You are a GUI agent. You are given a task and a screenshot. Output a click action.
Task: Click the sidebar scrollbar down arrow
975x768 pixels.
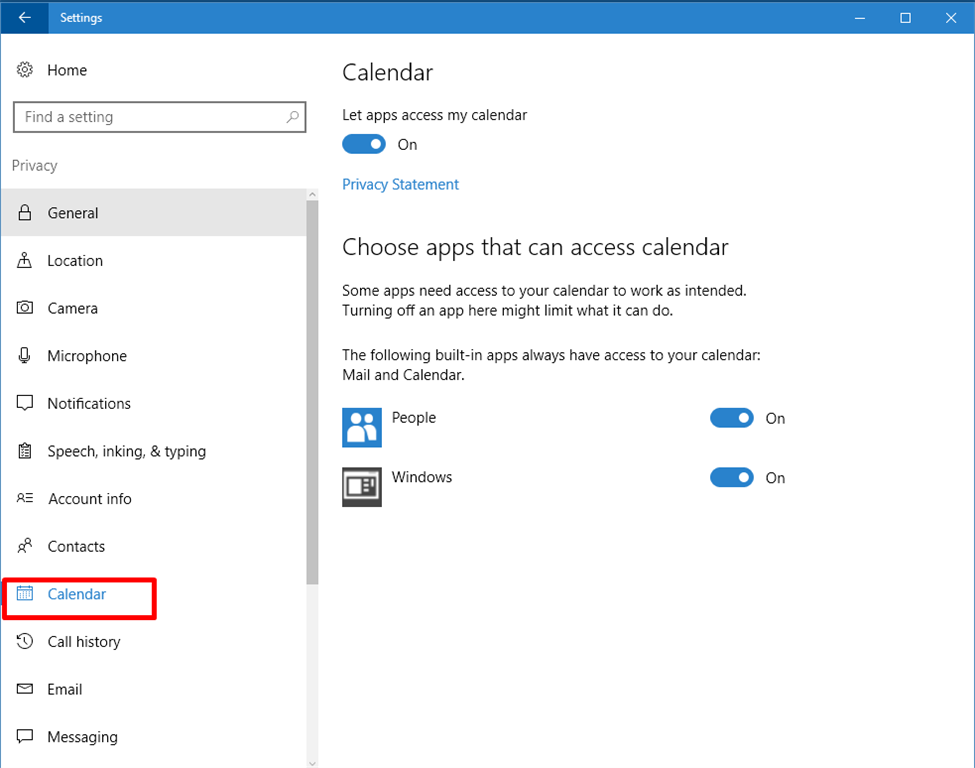pos(313,761)
